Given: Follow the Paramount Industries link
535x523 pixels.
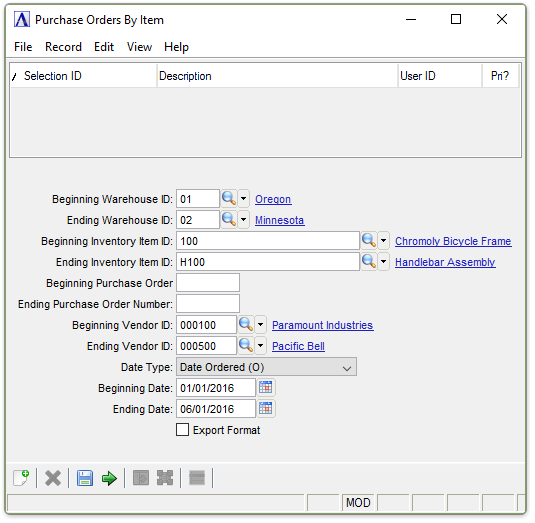Looking at the screenshot, I should pos(322,325).
